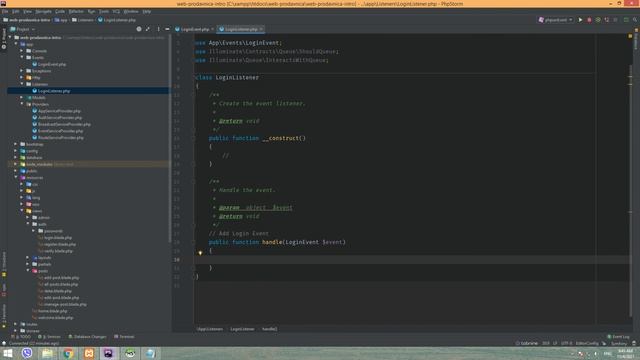Toggle code folding marker beside the __construct function

click(x=194, y=138)
